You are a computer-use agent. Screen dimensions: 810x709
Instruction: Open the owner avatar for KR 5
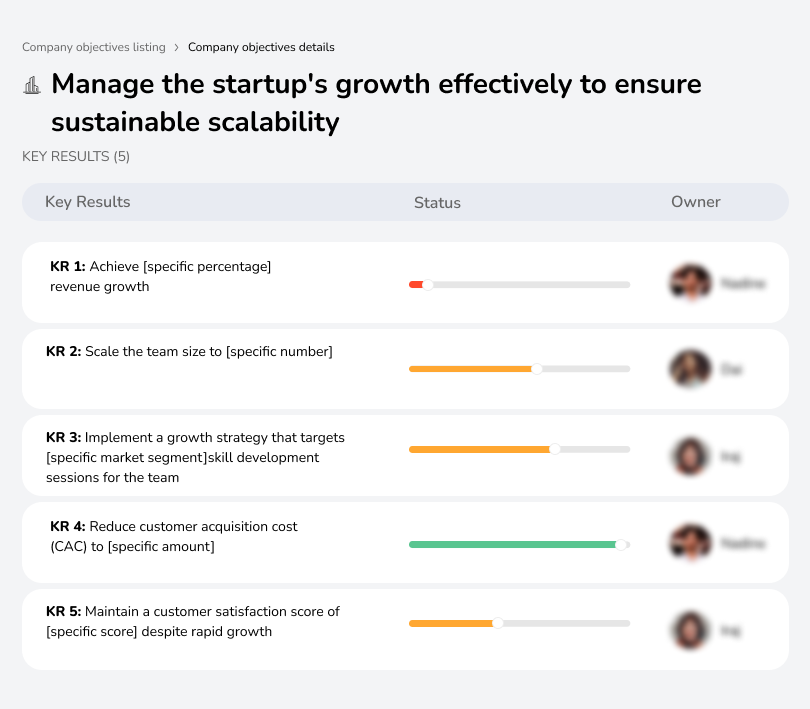coord(690,629)
